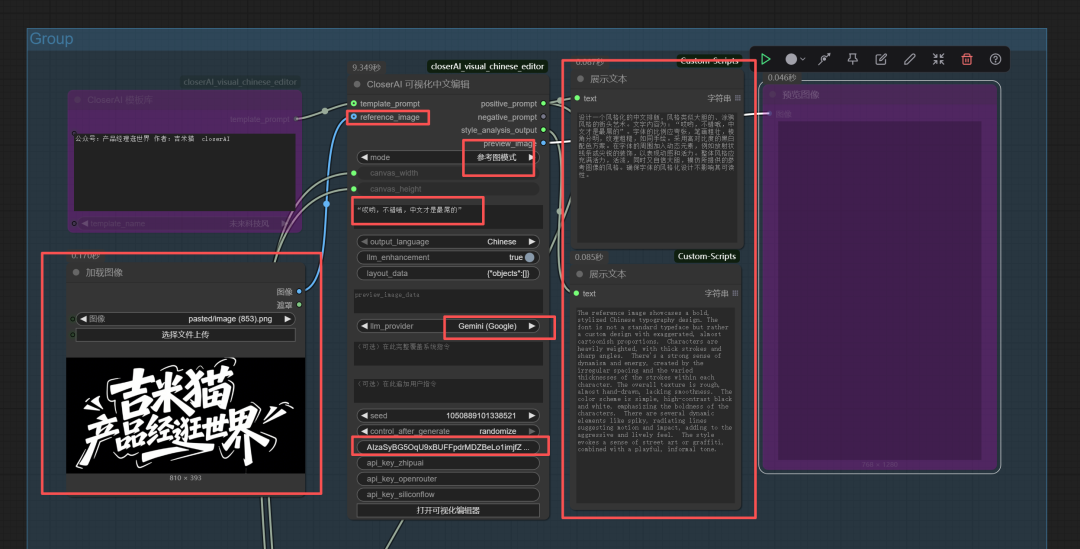
Task: Advance output_language with its right arrow
Action: pyautogui.click(x=532, y=242)
